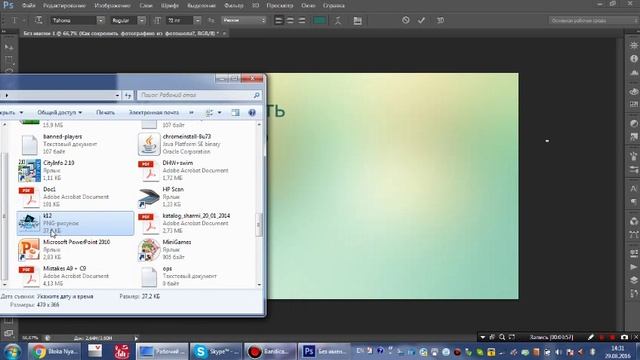640x360 pixels.
Task: Refresh the Explorer folder view
Action: pos(128,96)
